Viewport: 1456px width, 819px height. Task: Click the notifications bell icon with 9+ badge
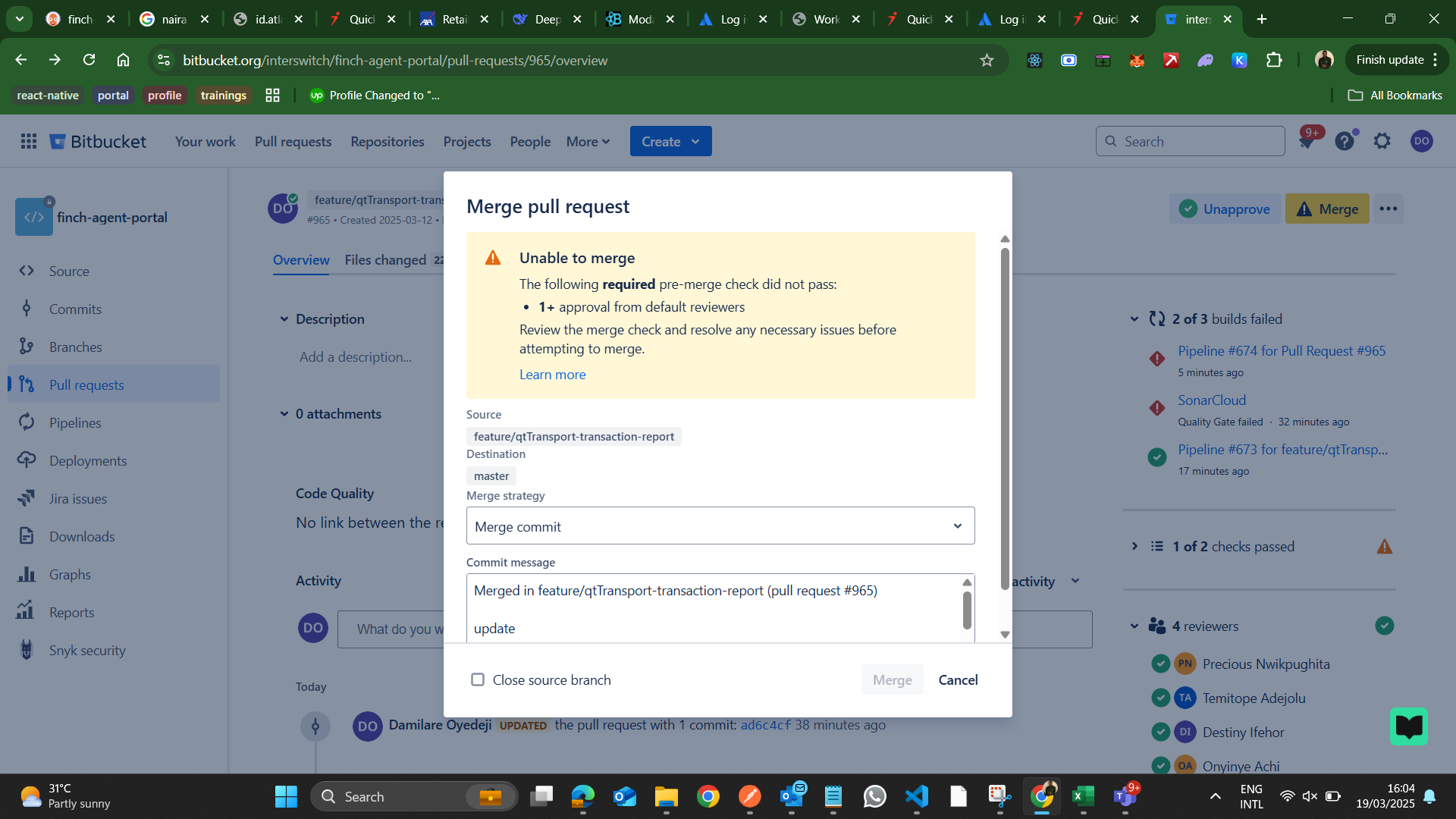click(x=1307, y=141)
